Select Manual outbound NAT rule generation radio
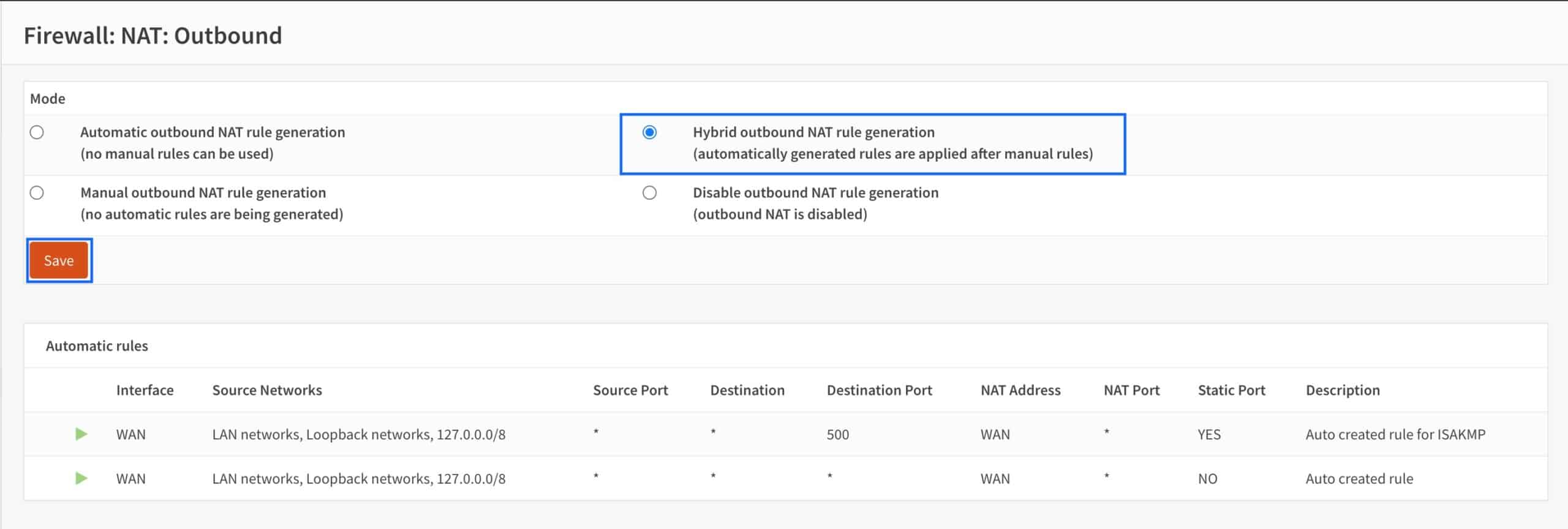 [37, 193]
